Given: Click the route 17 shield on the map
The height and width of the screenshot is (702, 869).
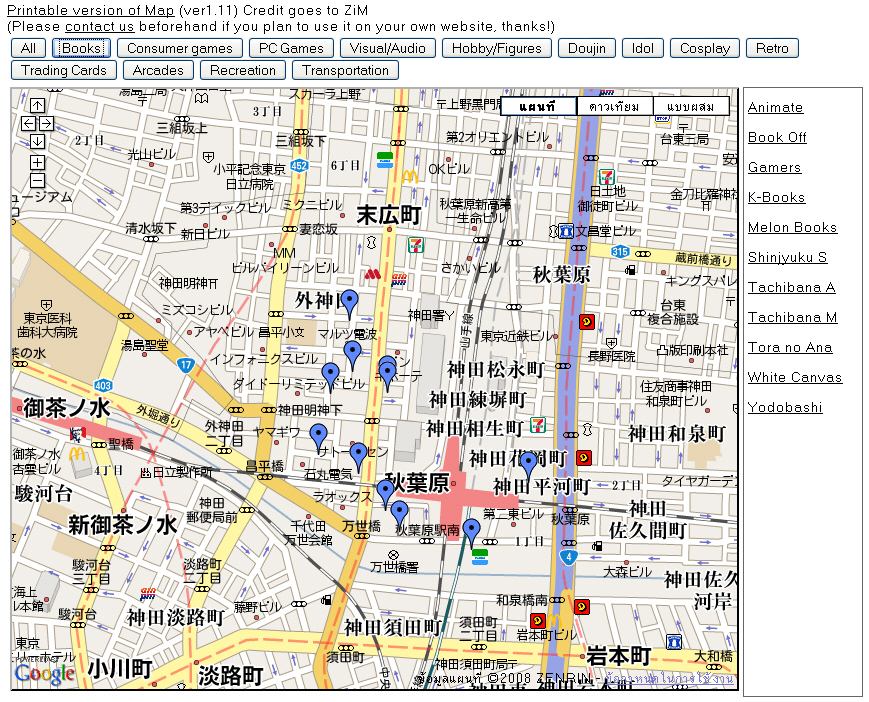Looking at the screenshot, I should [x=186, y=365].
